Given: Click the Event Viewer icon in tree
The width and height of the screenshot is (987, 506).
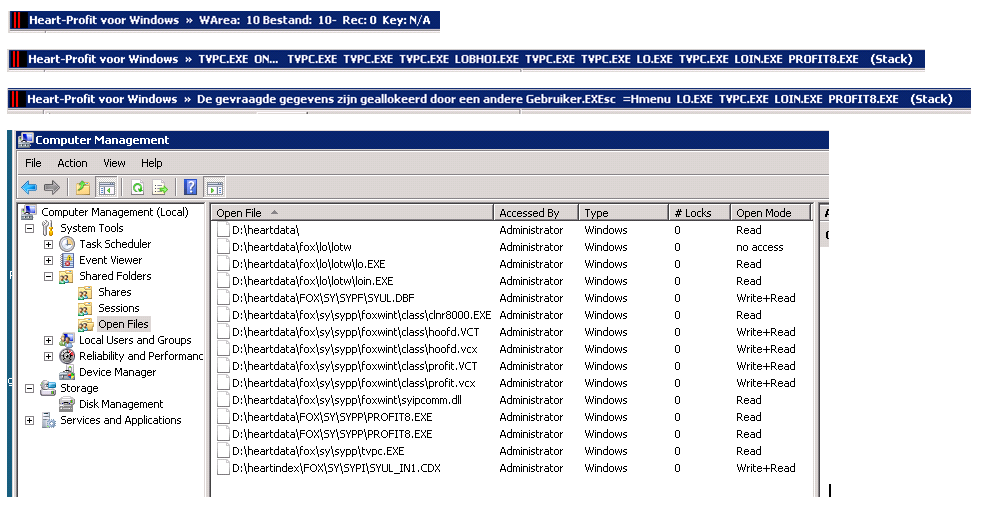Looking at the screenshot, I should click(67, 260).
